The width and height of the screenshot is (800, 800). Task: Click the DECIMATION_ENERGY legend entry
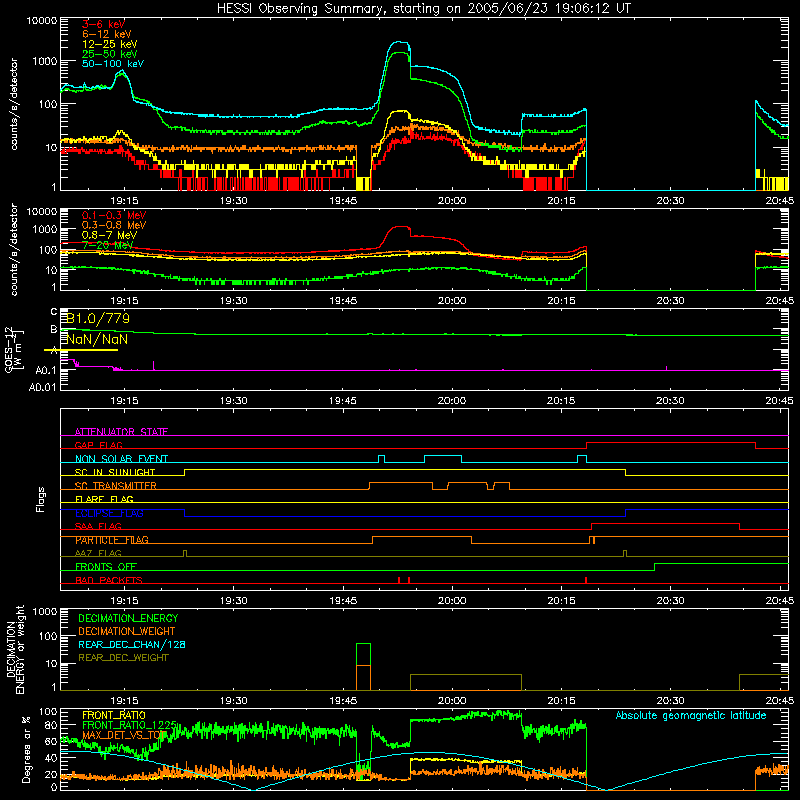pyautogui.click(x=128, y=618)
